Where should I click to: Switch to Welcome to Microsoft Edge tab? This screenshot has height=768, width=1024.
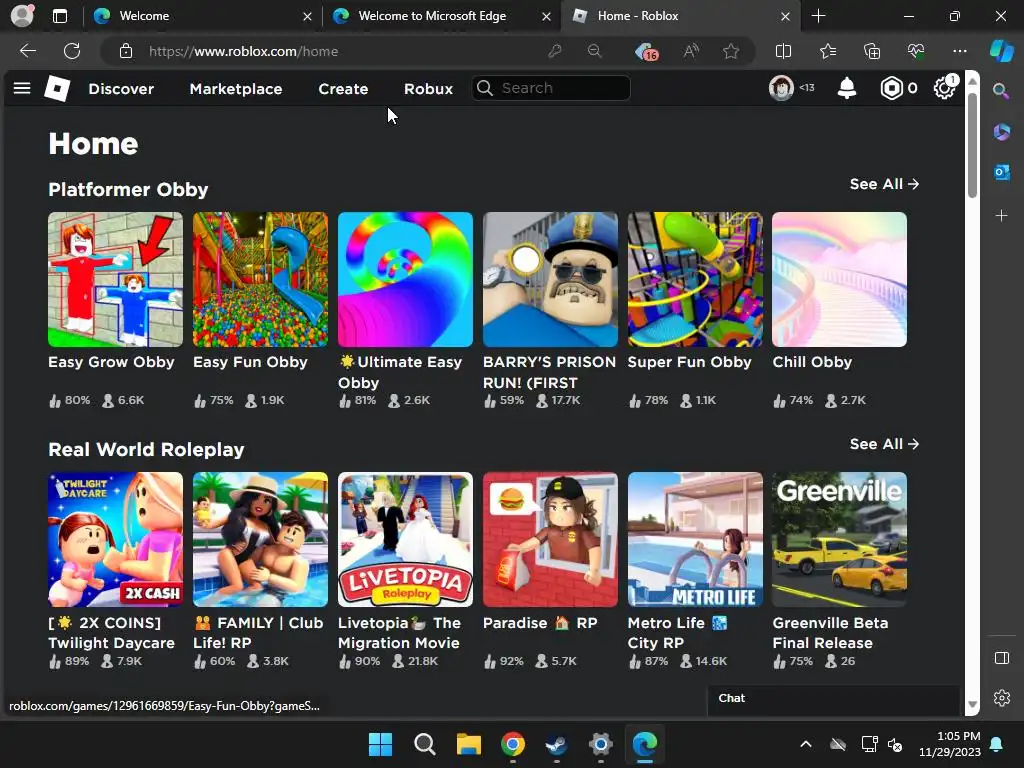(x=441, y=16)
